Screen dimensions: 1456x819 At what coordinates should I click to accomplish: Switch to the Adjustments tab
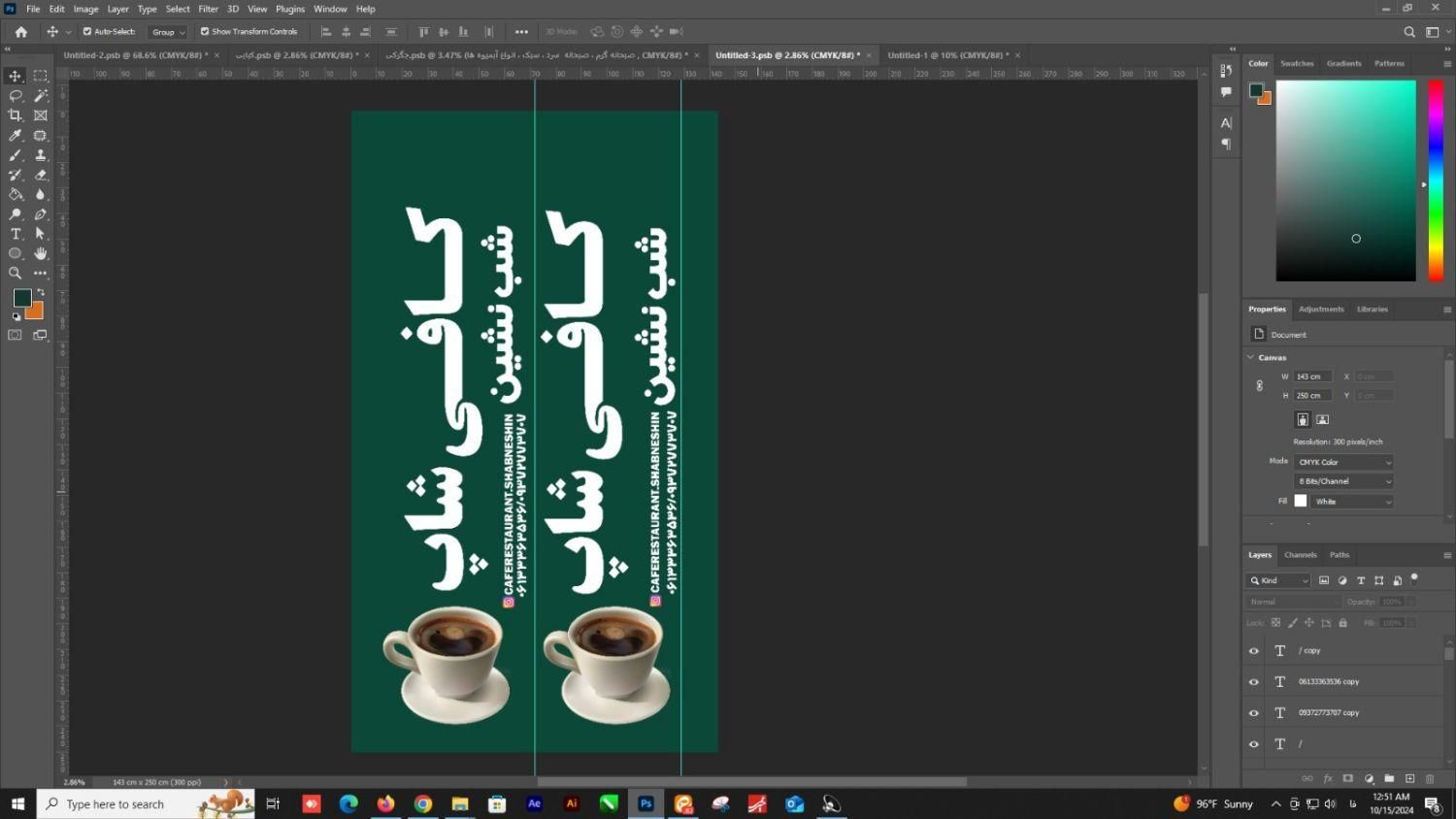1321,309
